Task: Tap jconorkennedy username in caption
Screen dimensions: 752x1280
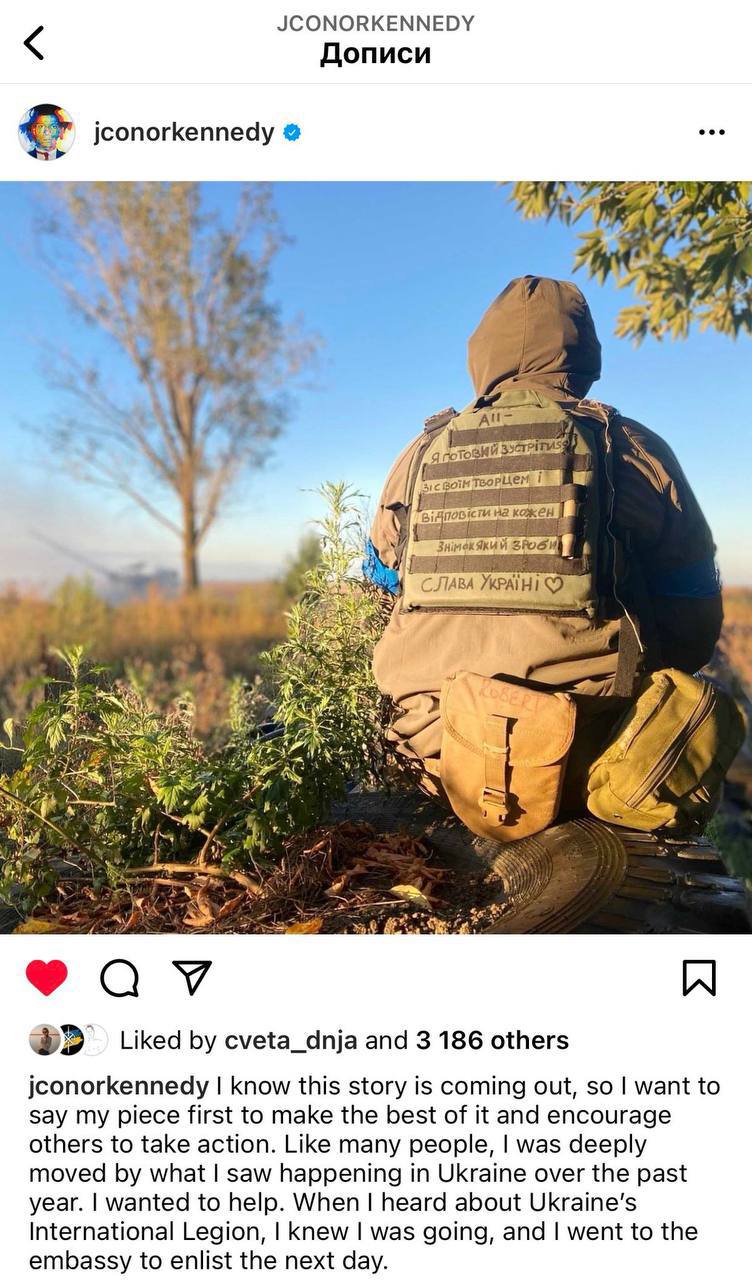Action: [x=119, y=1086]
